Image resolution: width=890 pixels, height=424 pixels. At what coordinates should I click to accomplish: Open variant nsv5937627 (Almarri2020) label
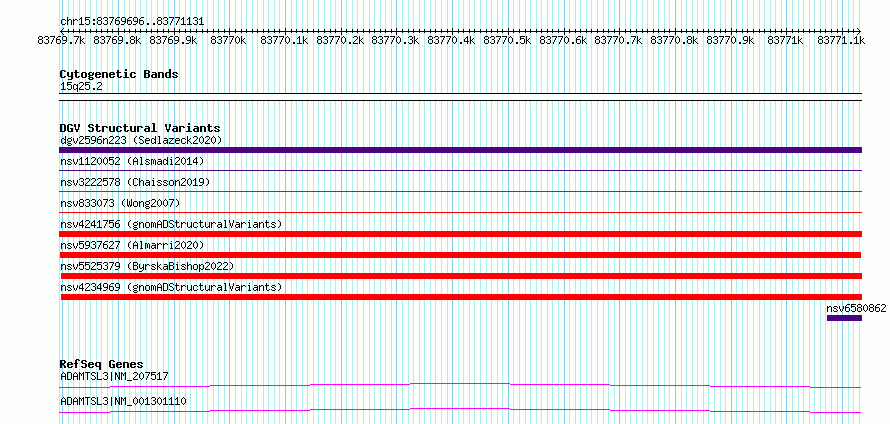(132, 245)
